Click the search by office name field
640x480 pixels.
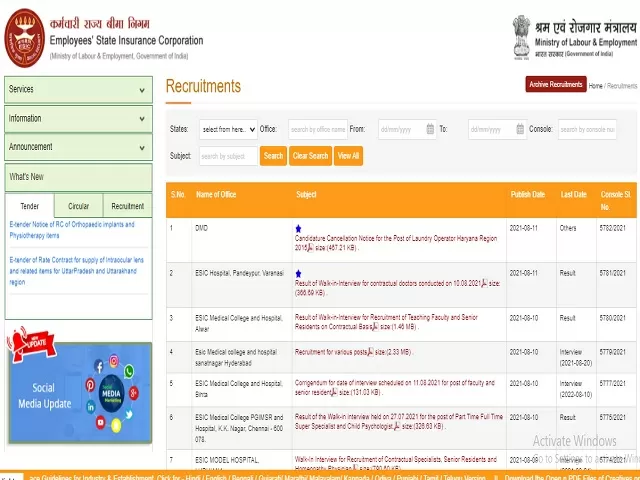(317, 130)
